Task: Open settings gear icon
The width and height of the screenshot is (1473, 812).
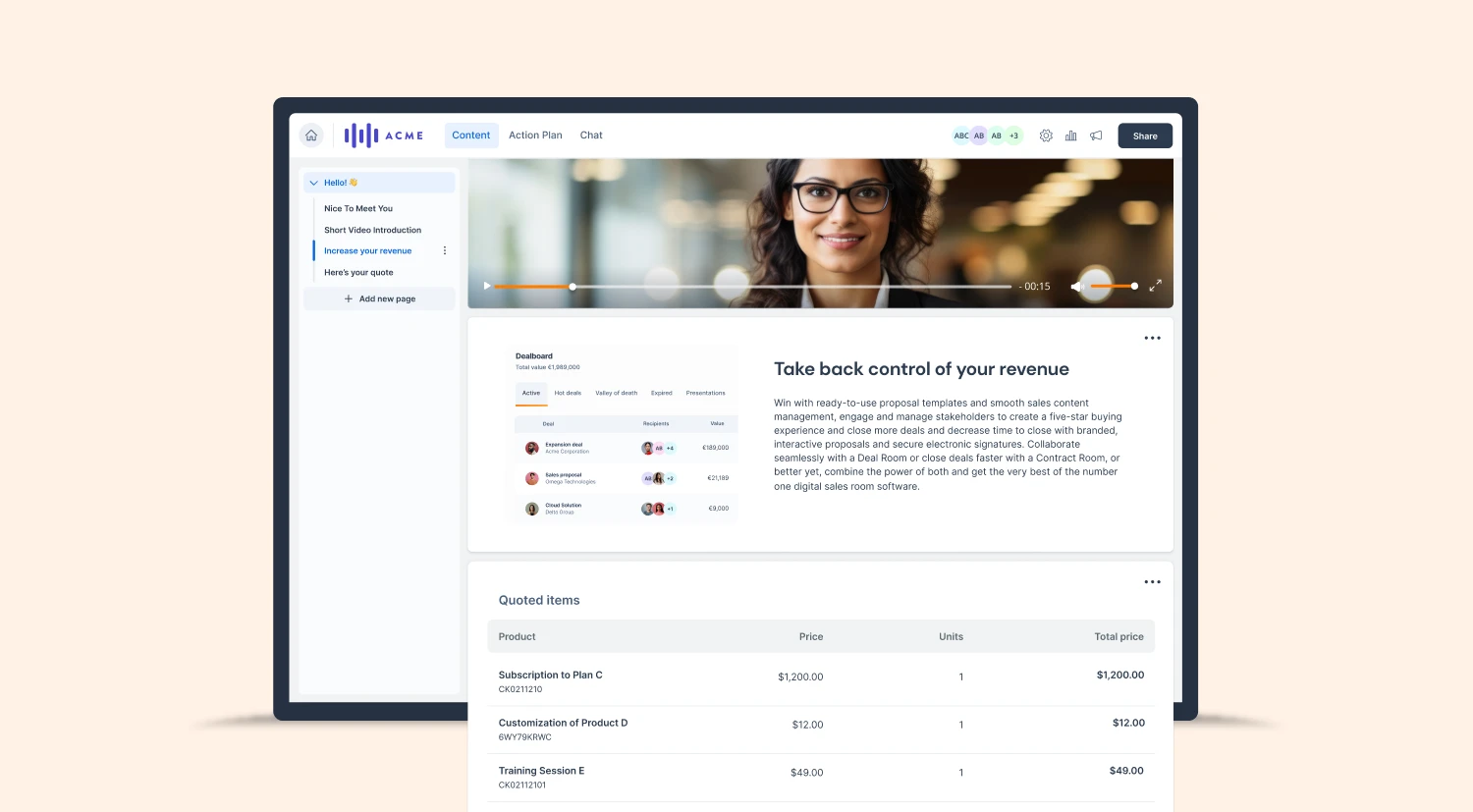Action: [x=1046, y=135]
